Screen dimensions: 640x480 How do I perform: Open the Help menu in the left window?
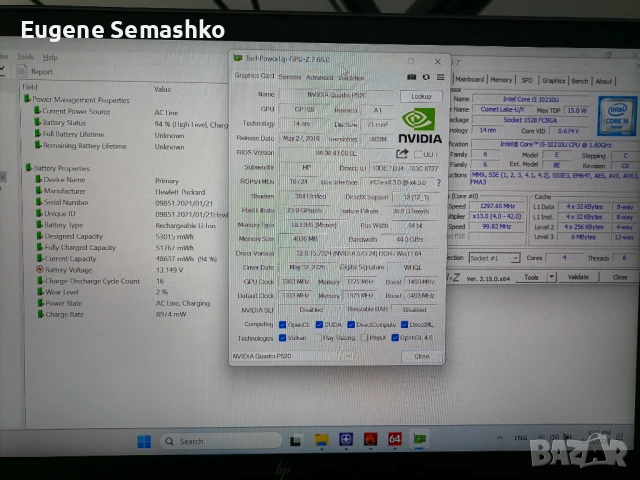tap(50, 57)
